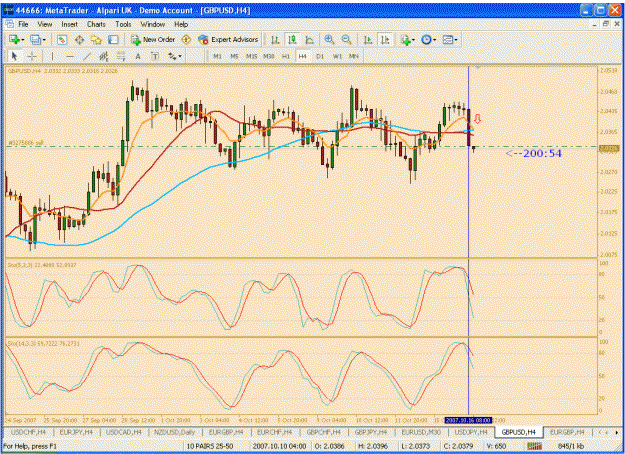The width and height of the screenshot is (625, 454).
Task: Expand the New Chart dropdown arrow
Action: tap(23, 40)
